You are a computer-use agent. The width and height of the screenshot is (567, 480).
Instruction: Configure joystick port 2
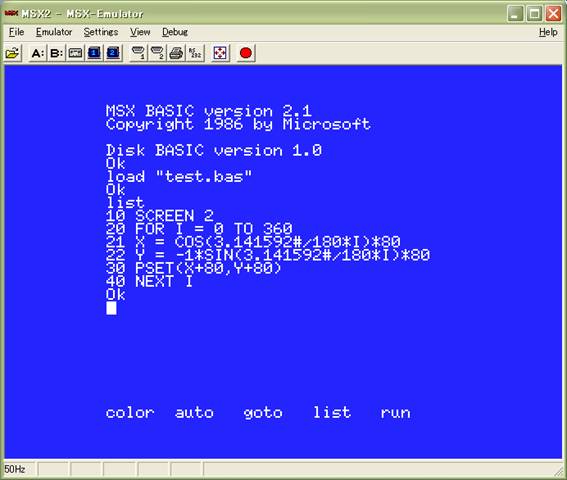pyautogui.click(x=157, y=54)
